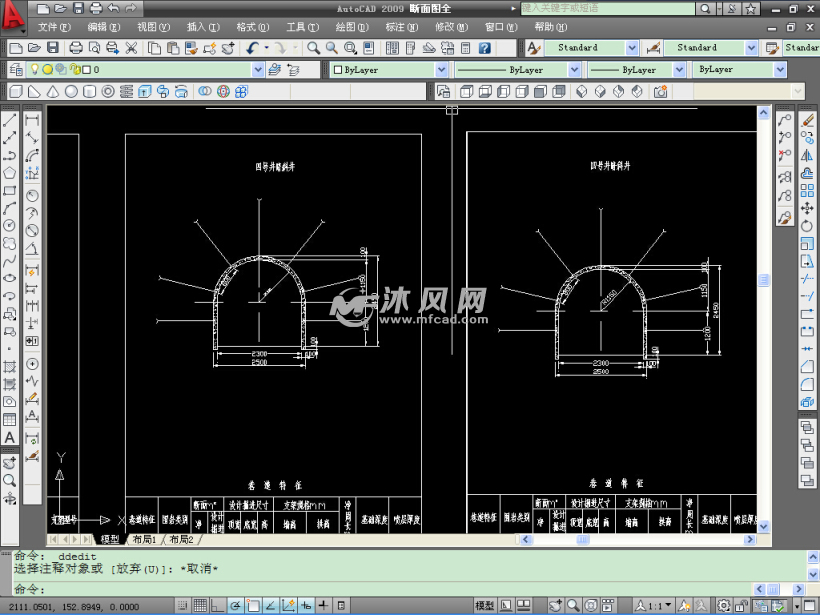
Task: Select the Cone solid tool
Action: pyautogui.click(x=53, y=92)
